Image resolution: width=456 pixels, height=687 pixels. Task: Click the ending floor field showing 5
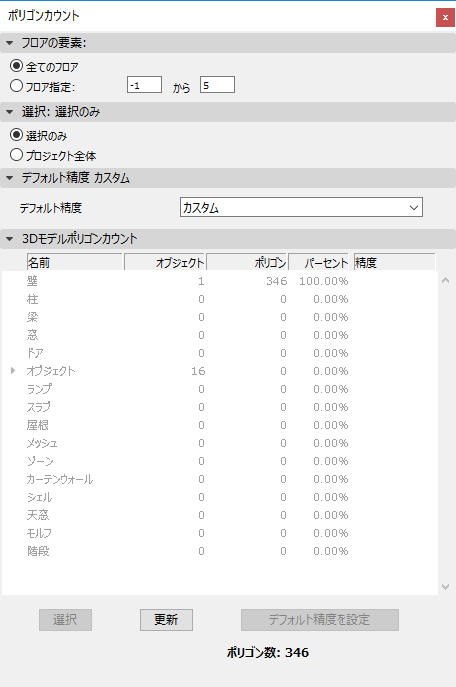[x=217, y=85]
